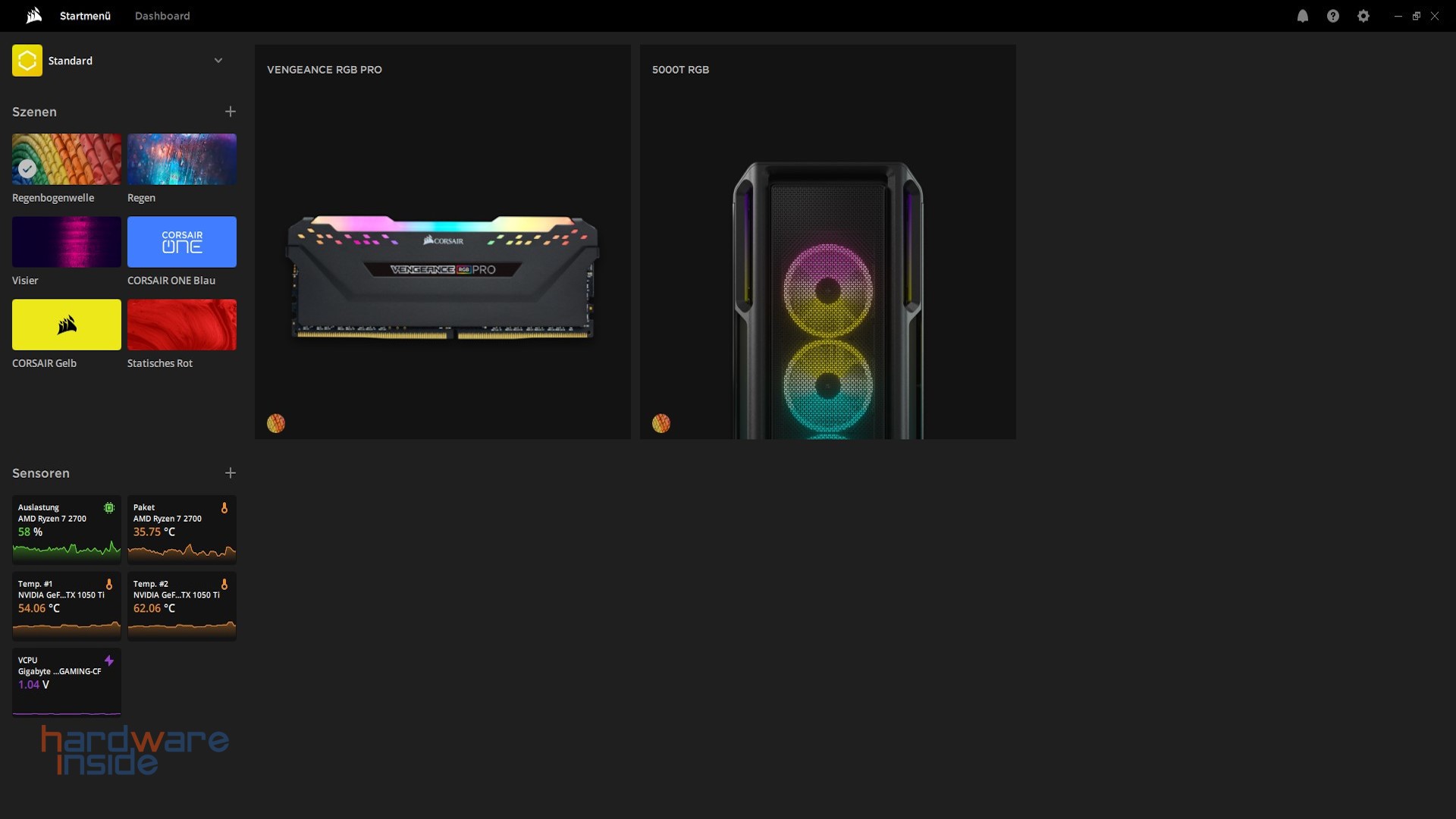Switch to the Dashboard tab
This screenshot has width=1456, height=819.
pos(162,16)
